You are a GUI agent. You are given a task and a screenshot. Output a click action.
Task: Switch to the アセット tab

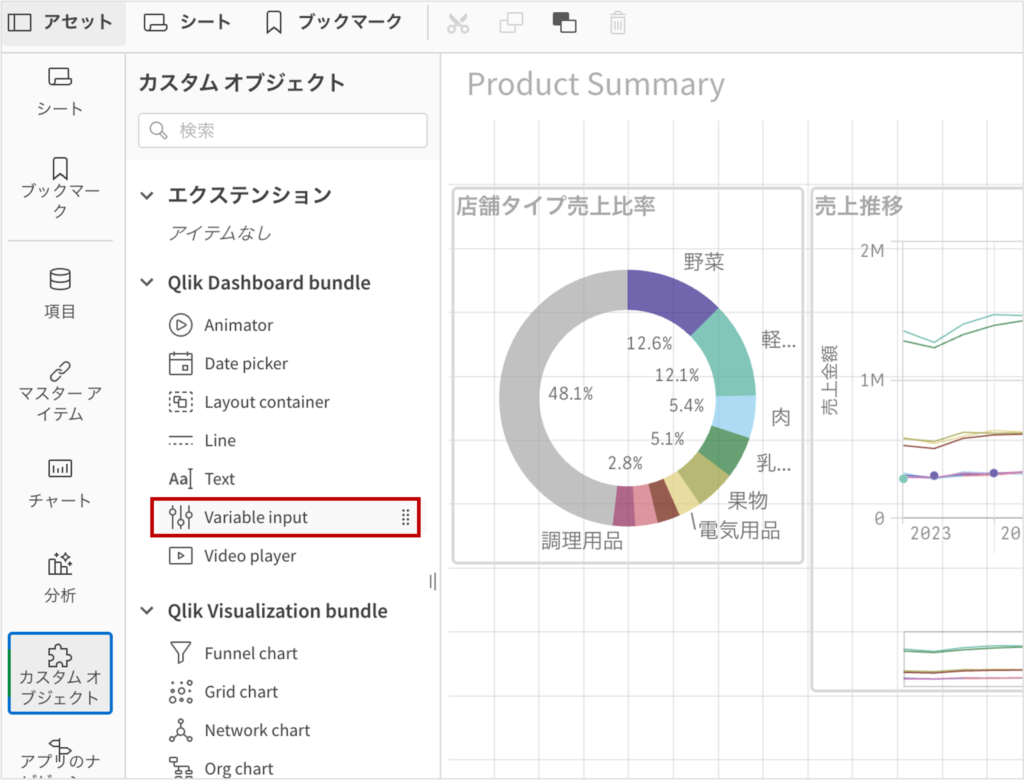[x=64, y=22]
